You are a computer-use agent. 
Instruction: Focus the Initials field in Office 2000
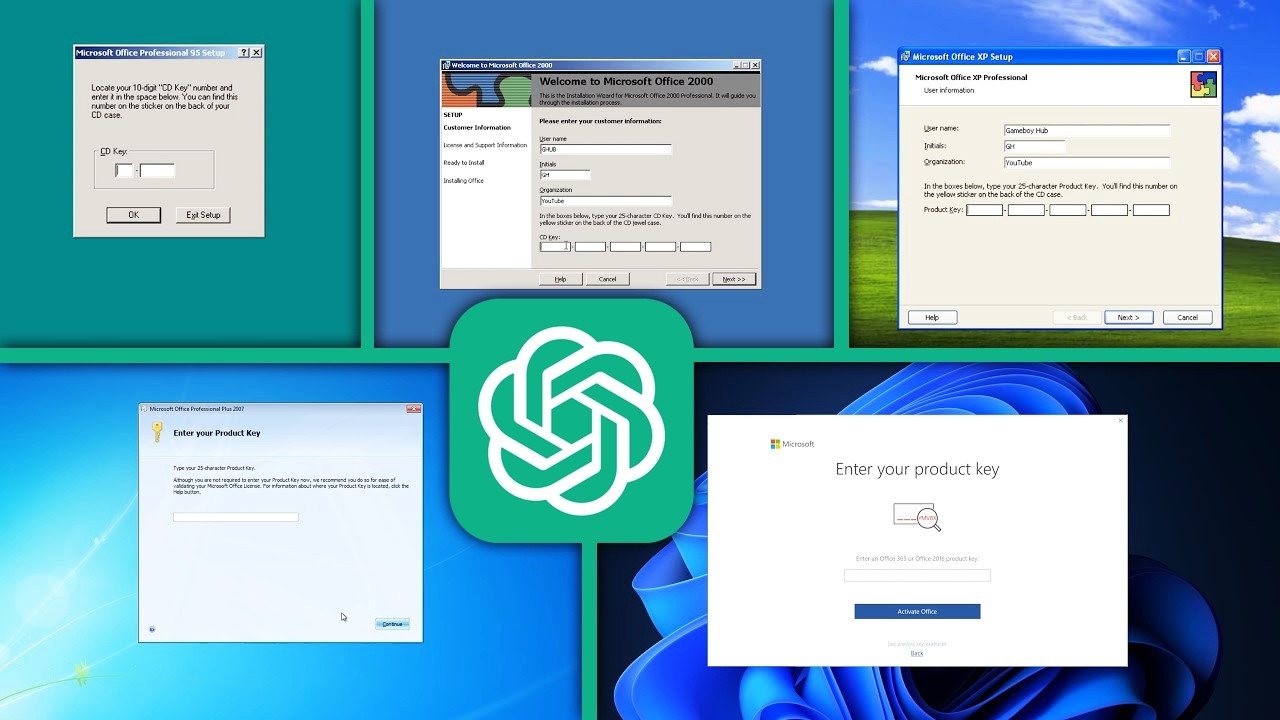pos(565,175)
